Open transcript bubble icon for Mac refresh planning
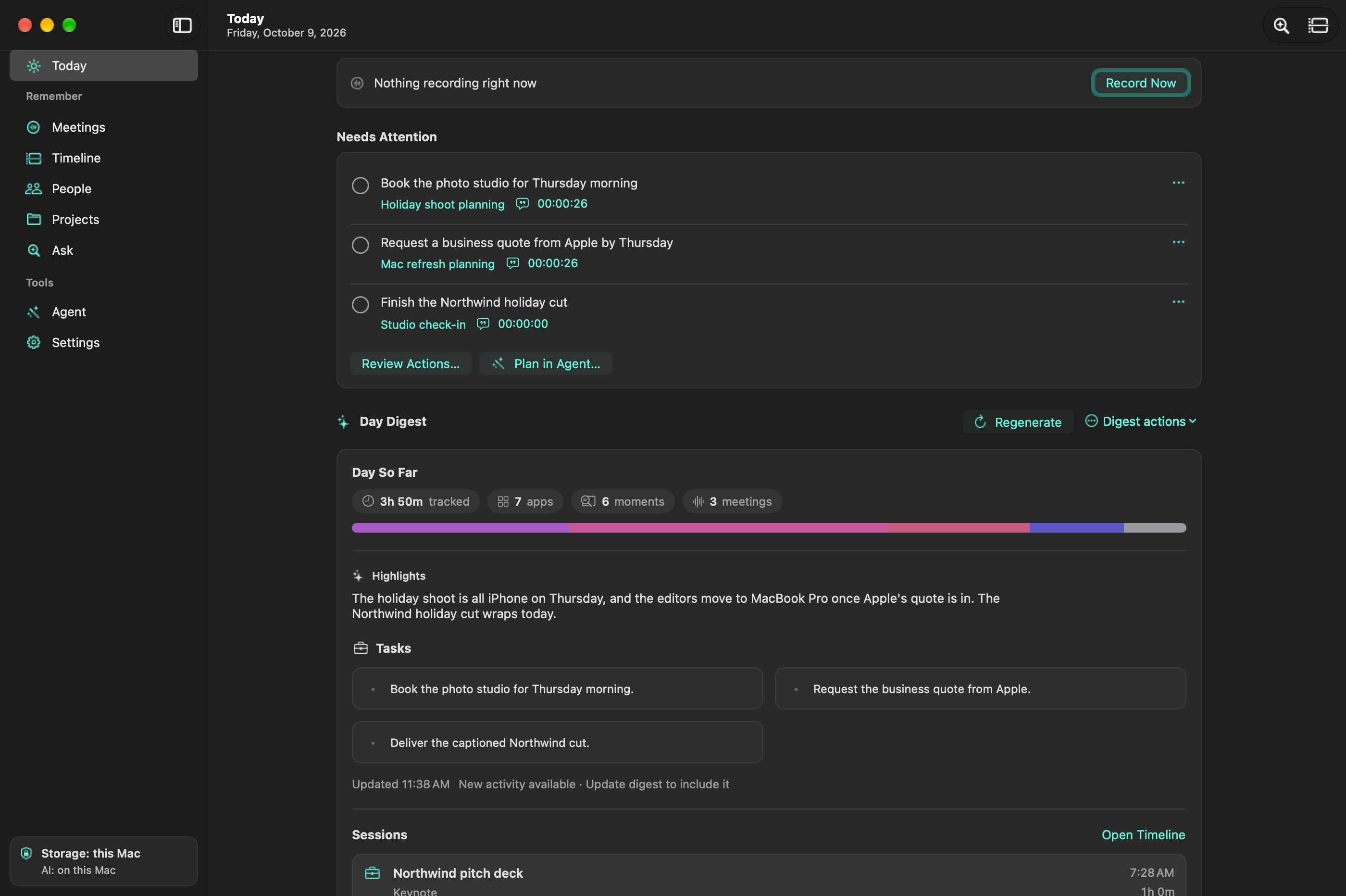1346x896 pixels. pos(512,263)
